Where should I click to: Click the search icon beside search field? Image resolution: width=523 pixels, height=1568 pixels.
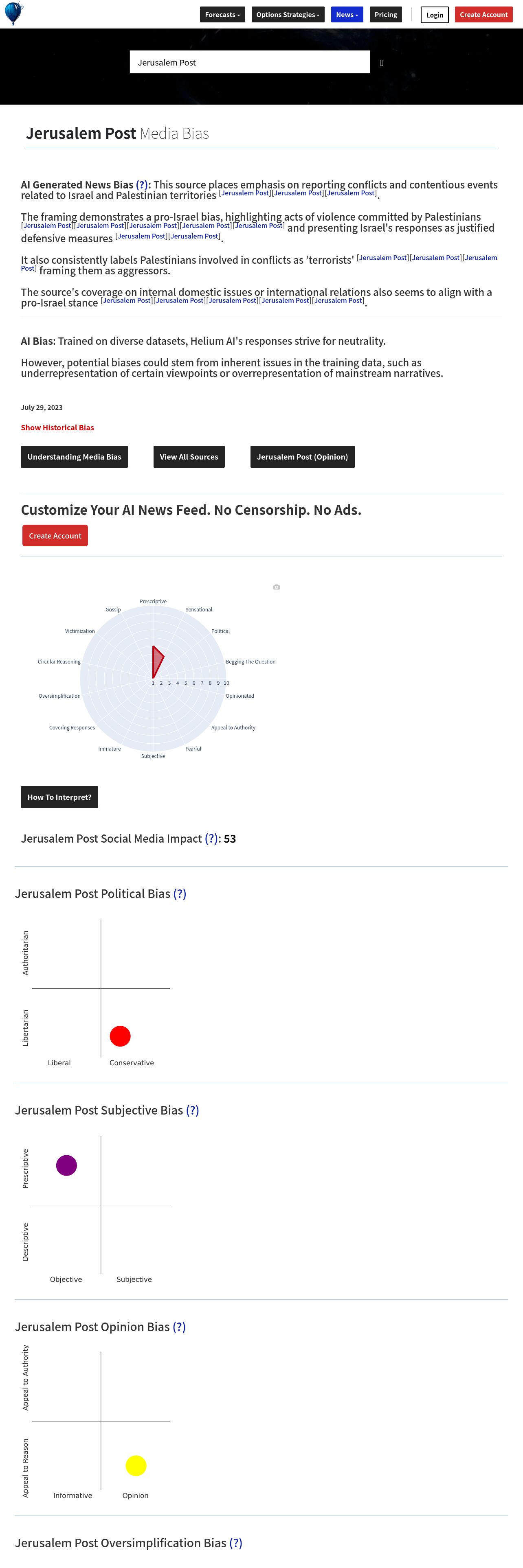pos(382,63)
